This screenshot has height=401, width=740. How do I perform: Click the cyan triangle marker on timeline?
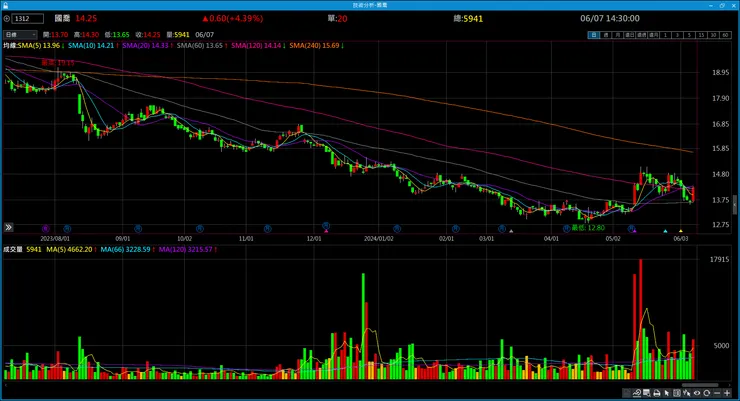click(665, 231)
